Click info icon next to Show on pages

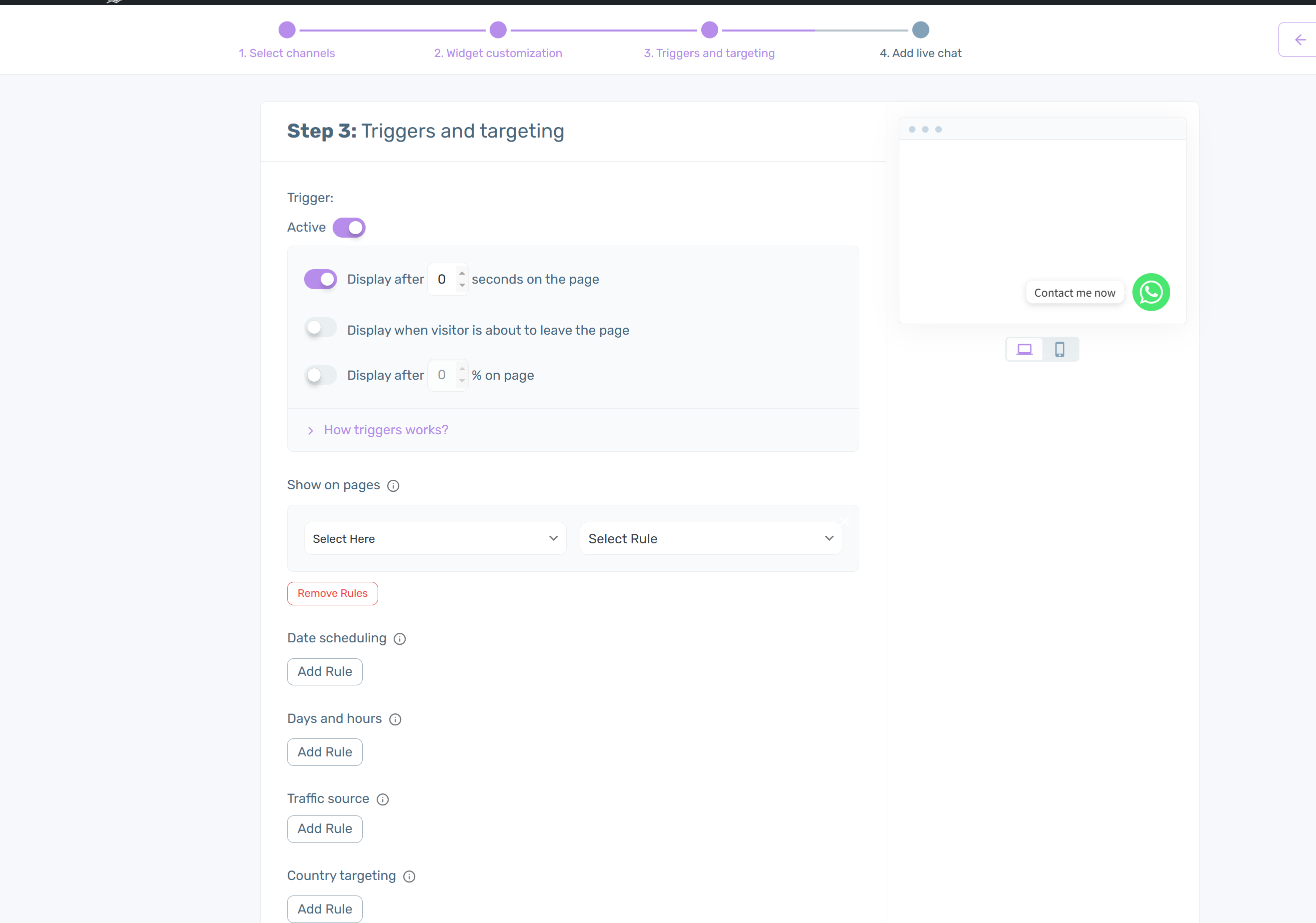pyautogui.click(x=393, y=486)
